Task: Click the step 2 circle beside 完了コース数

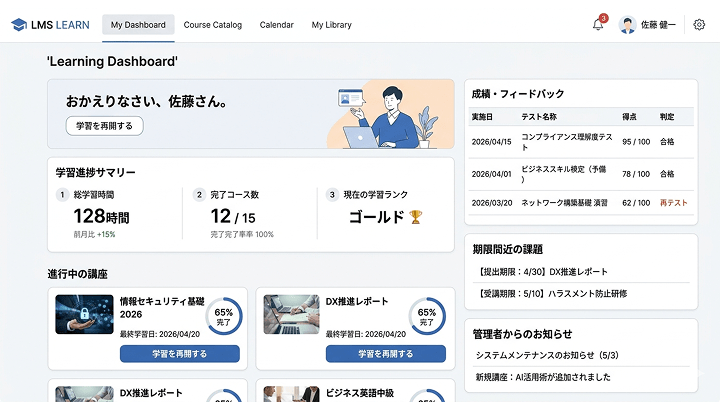Action: (199, 195)
